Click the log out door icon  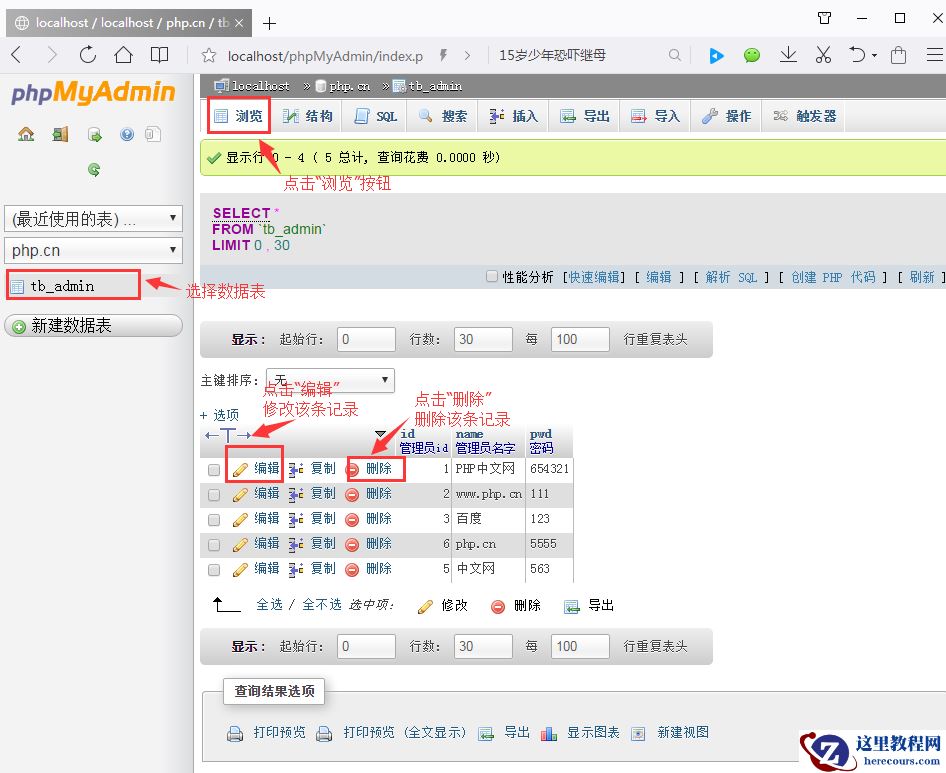click(x=60, y=134)
